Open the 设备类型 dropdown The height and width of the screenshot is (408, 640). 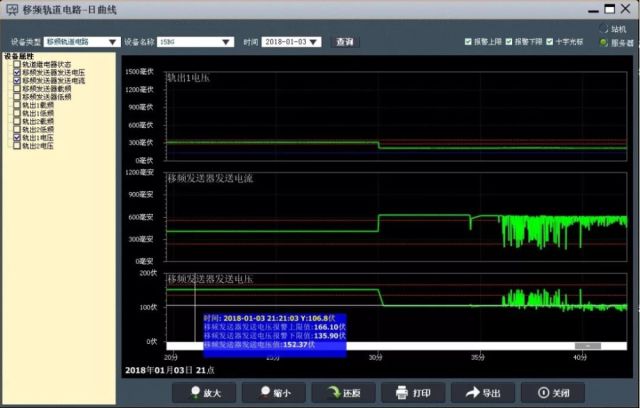pos(82,42)
